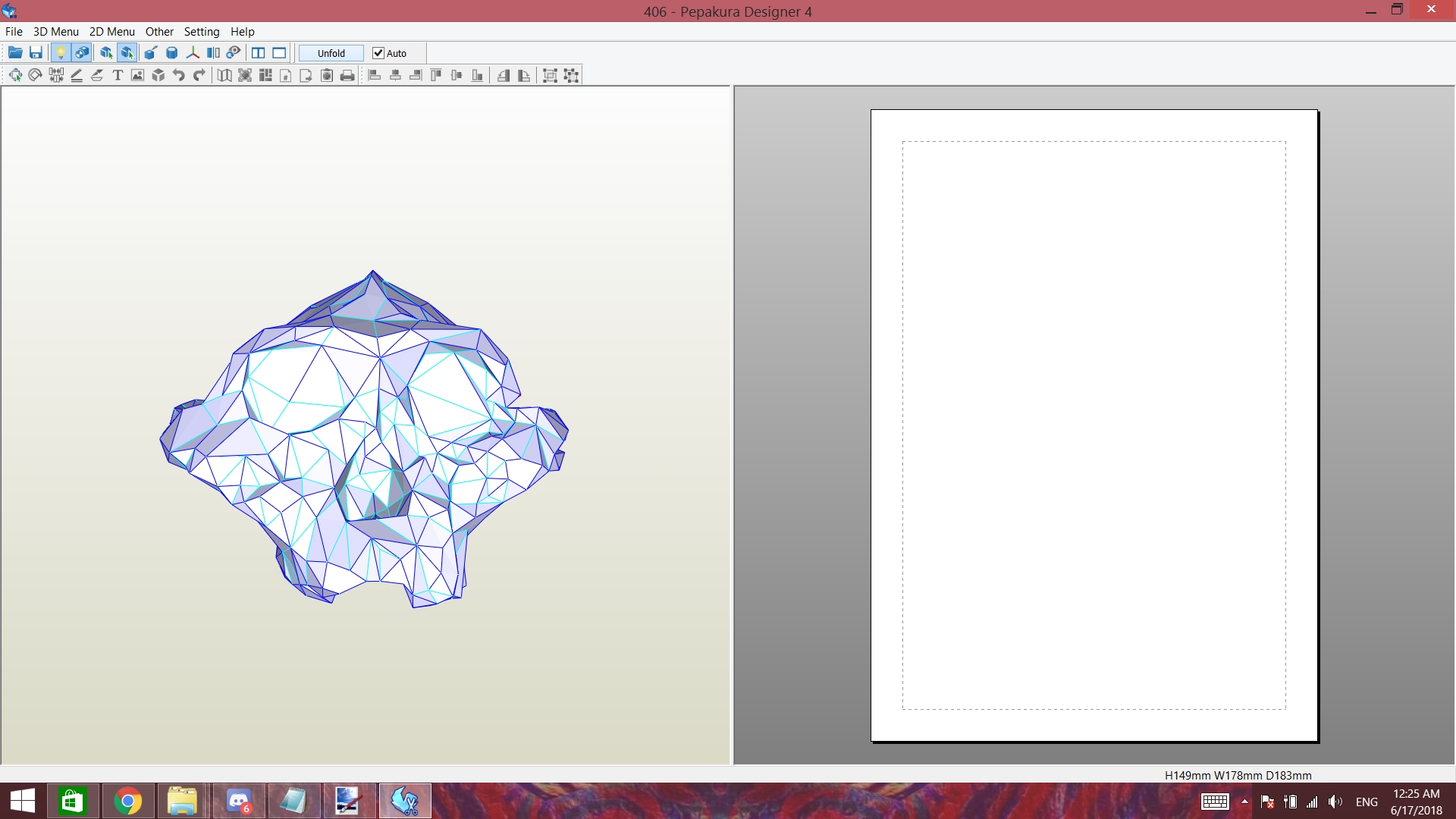Rotate selected parts counterclockwise
This screenshot has width=1456, height=819.
504,75
